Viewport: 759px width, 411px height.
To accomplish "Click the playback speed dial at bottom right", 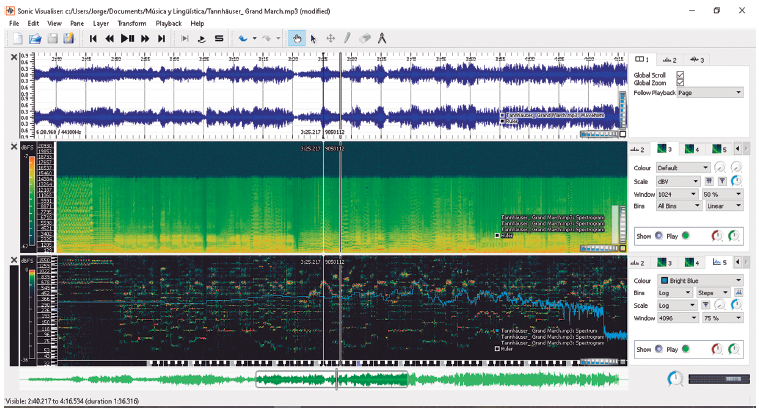I will click(676, 380).
